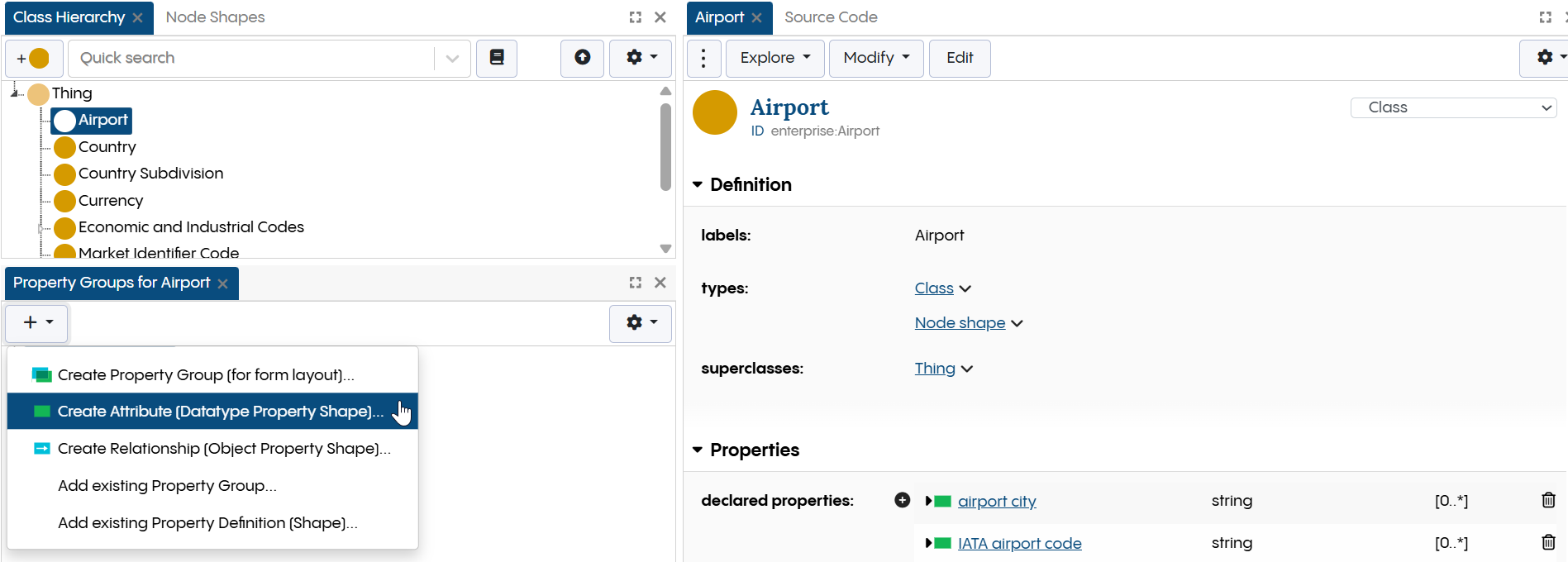Expand the airport city property row
Image resolution: width=1568 pixels, height=562 pixels.
click(928, 501)
